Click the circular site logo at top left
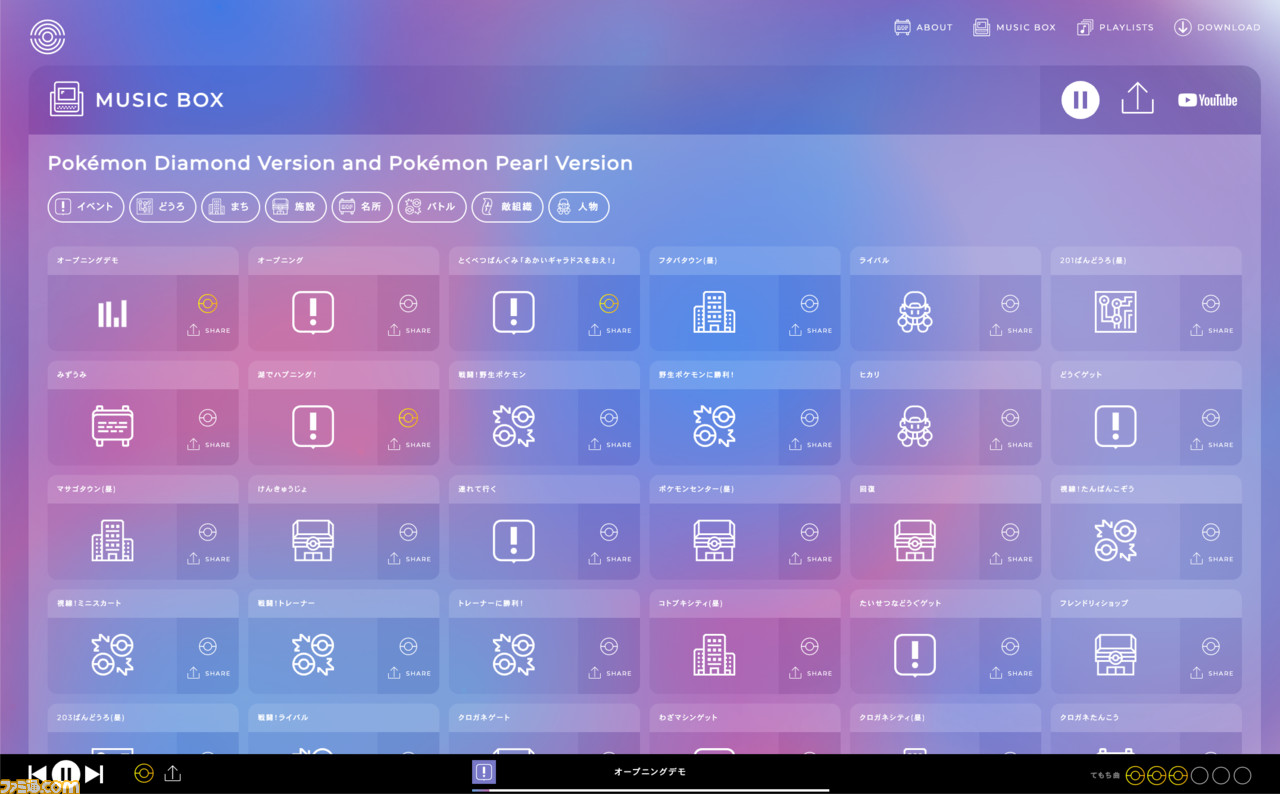 [x=47, y=37]
